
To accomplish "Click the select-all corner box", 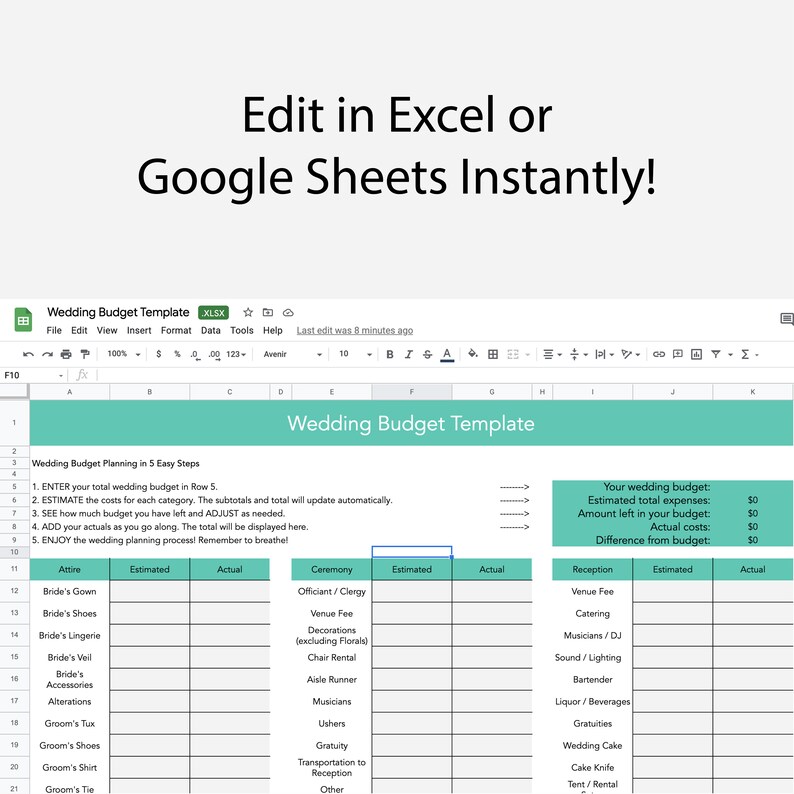I will tap(14, 391).
